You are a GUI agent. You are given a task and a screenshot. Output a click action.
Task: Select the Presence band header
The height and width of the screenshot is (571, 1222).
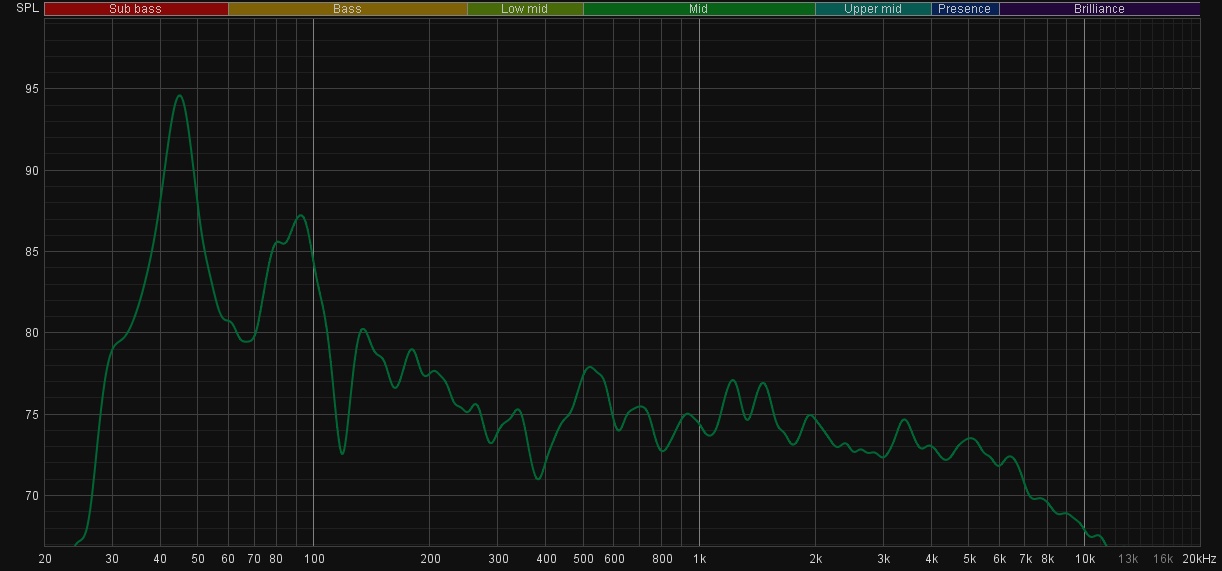point(964,9)
